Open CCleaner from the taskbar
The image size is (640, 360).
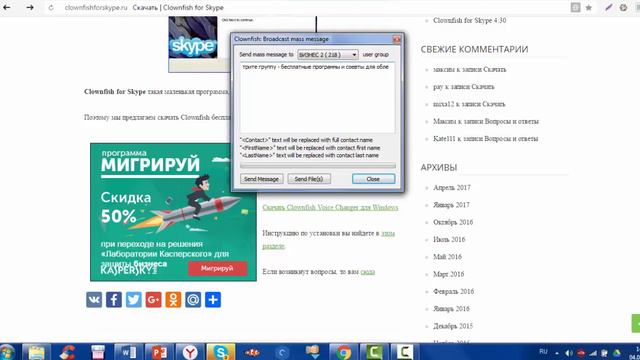click(67, 352)
